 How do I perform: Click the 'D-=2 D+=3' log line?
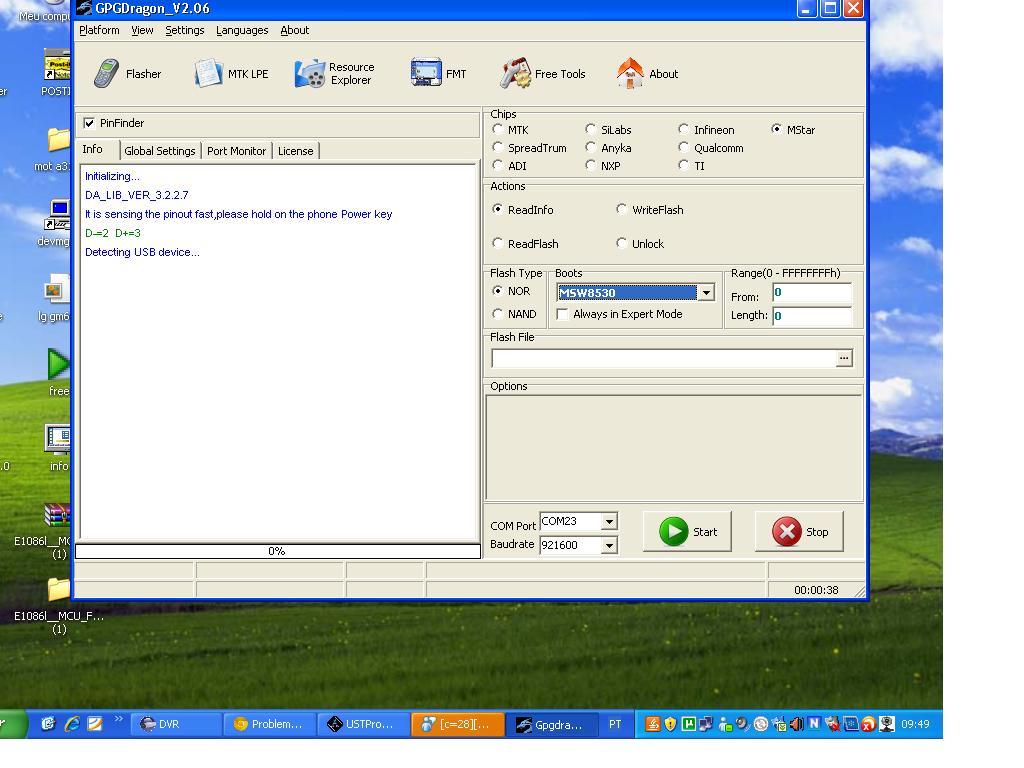click(113, 233)
